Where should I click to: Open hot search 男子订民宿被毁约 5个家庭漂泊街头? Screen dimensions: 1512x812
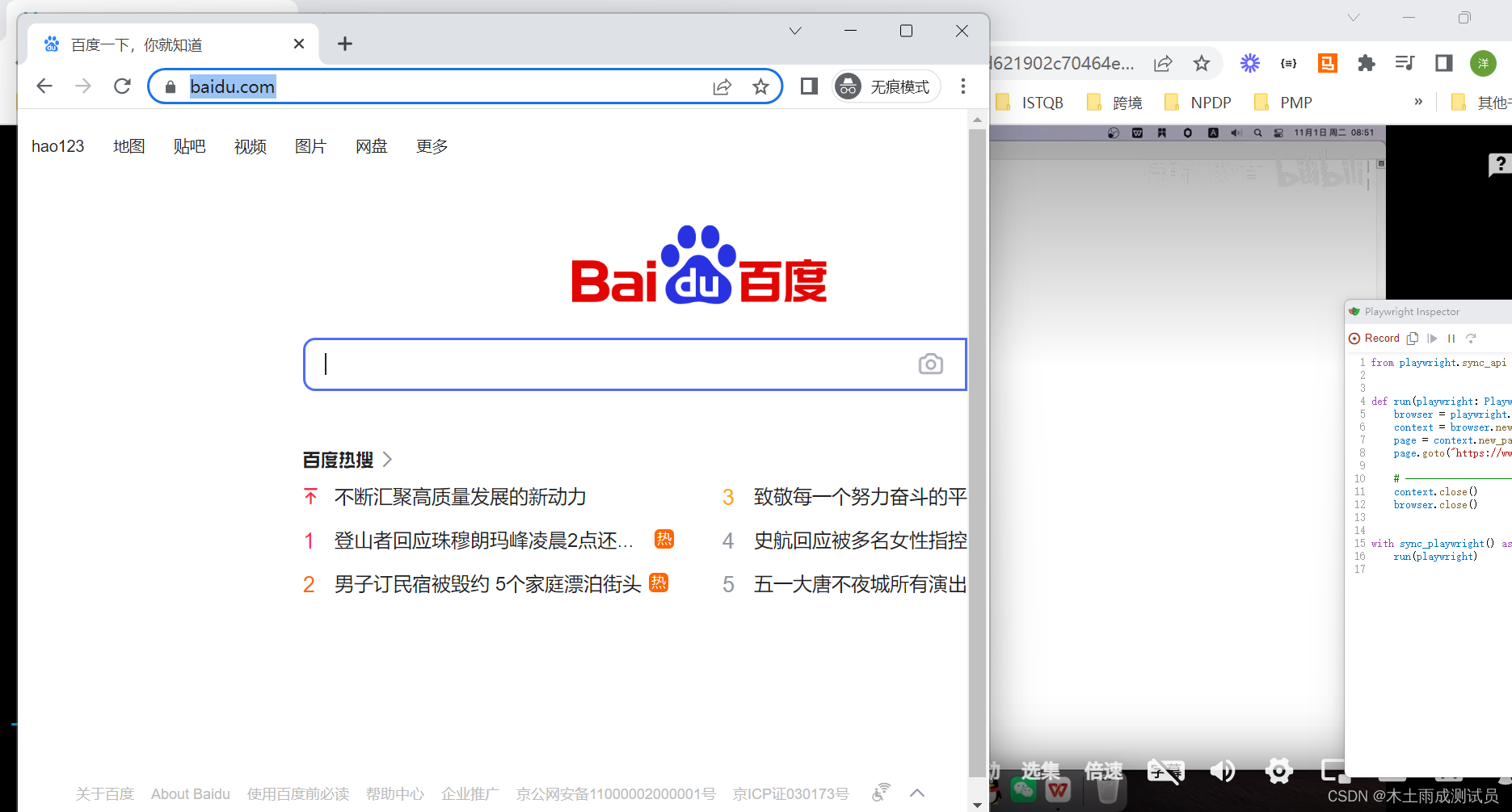click(488, 584)
